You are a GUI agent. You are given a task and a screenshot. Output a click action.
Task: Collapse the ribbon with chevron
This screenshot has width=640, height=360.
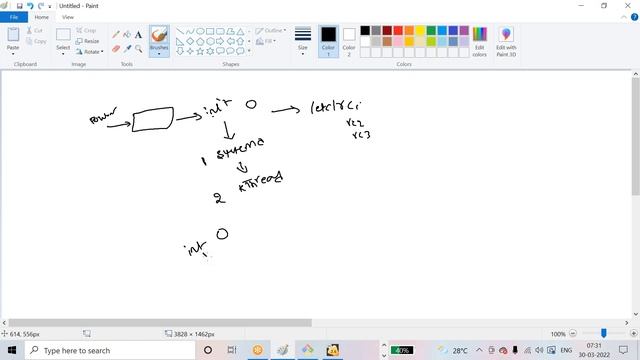tap(624, 17)
